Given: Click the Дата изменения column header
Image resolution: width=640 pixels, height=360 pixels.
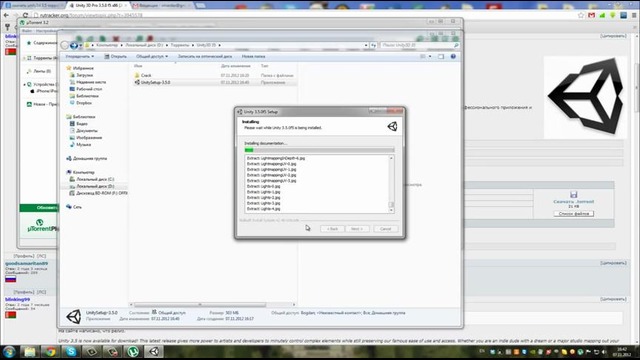Looking at the screenshot, I should [x=236, y=66].
